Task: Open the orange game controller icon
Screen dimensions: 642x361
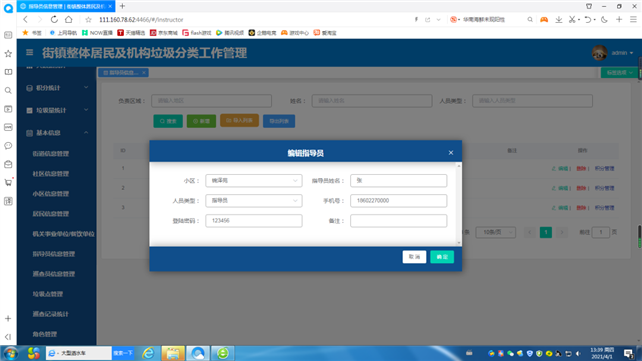Action: (544, 19)
